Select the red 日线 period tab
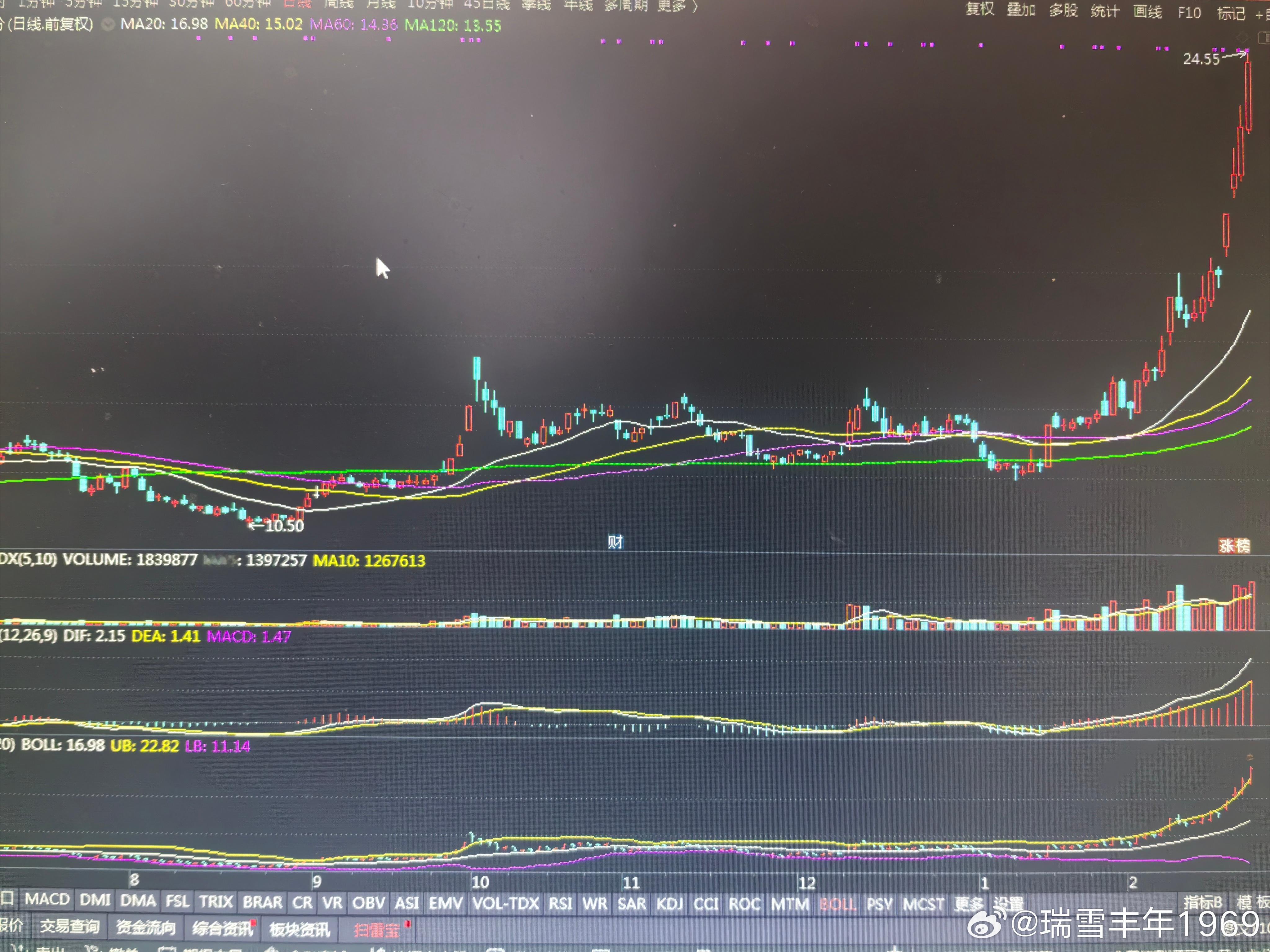Screen dimensions: 1270x952 click(297, 3)
